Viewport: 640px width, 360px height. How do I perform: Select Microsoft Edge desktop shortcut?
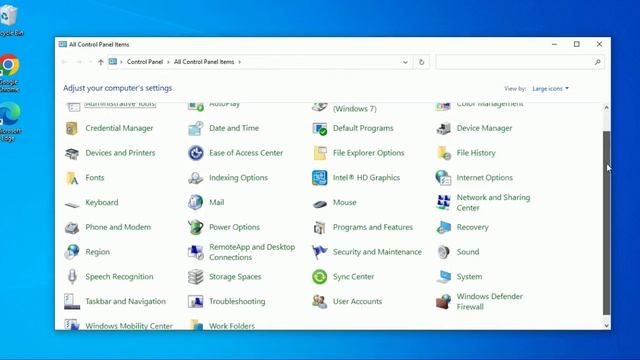pos(10,121)
